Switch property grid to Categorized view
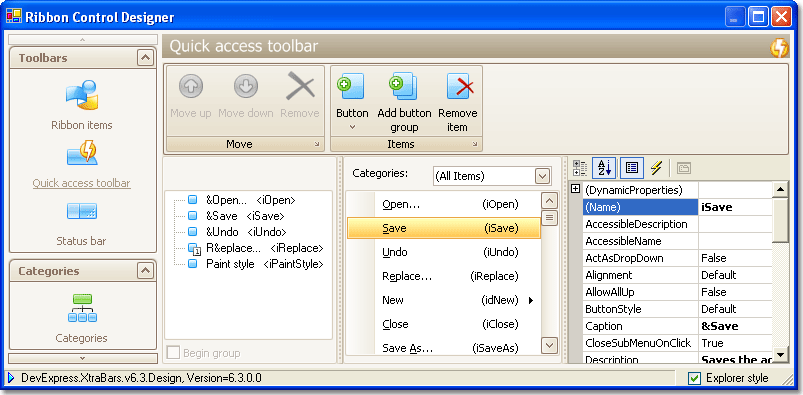 580,168
